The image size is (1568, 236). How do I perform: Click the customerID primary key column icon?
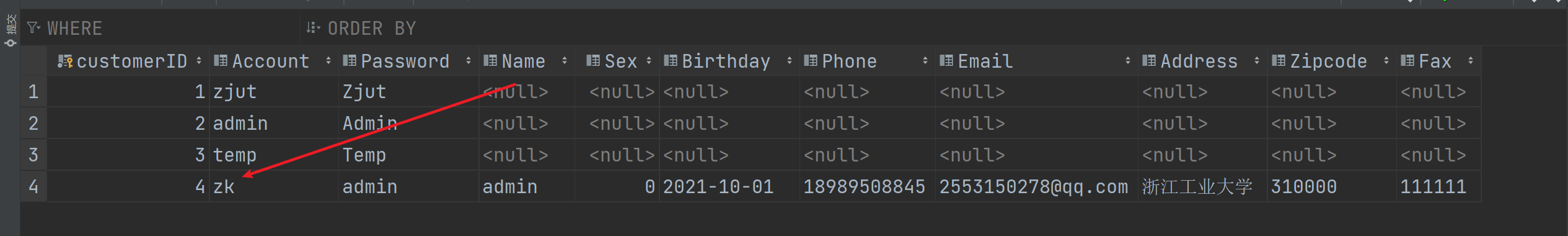[65, 61]
